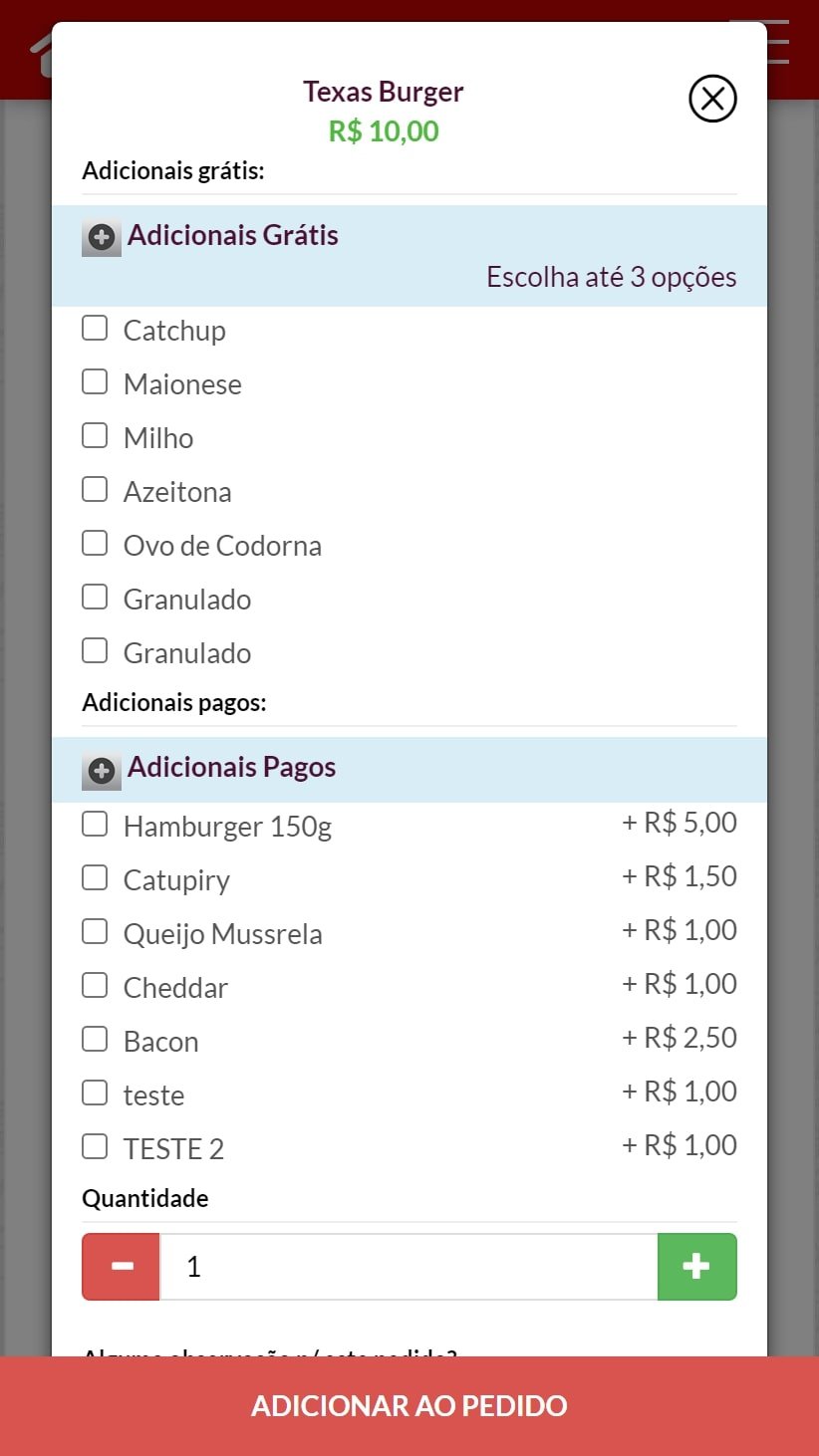819x1456 pixels.
Task: Click the plus icon beside Adicionais Pagos
Action: pyautogui.click(x=101, y=770)
